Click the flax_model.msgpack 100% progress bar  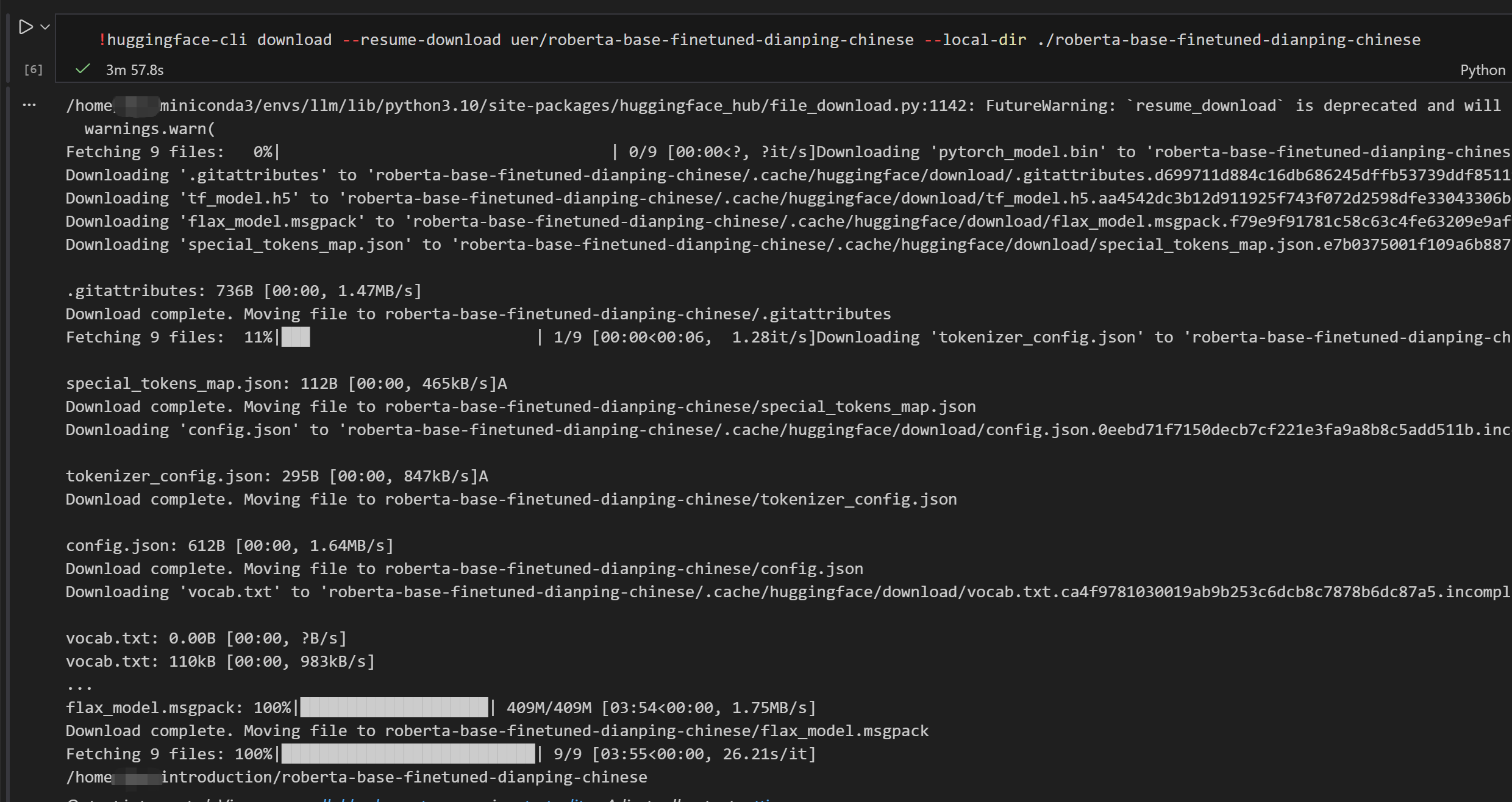[x=394, y=708]
